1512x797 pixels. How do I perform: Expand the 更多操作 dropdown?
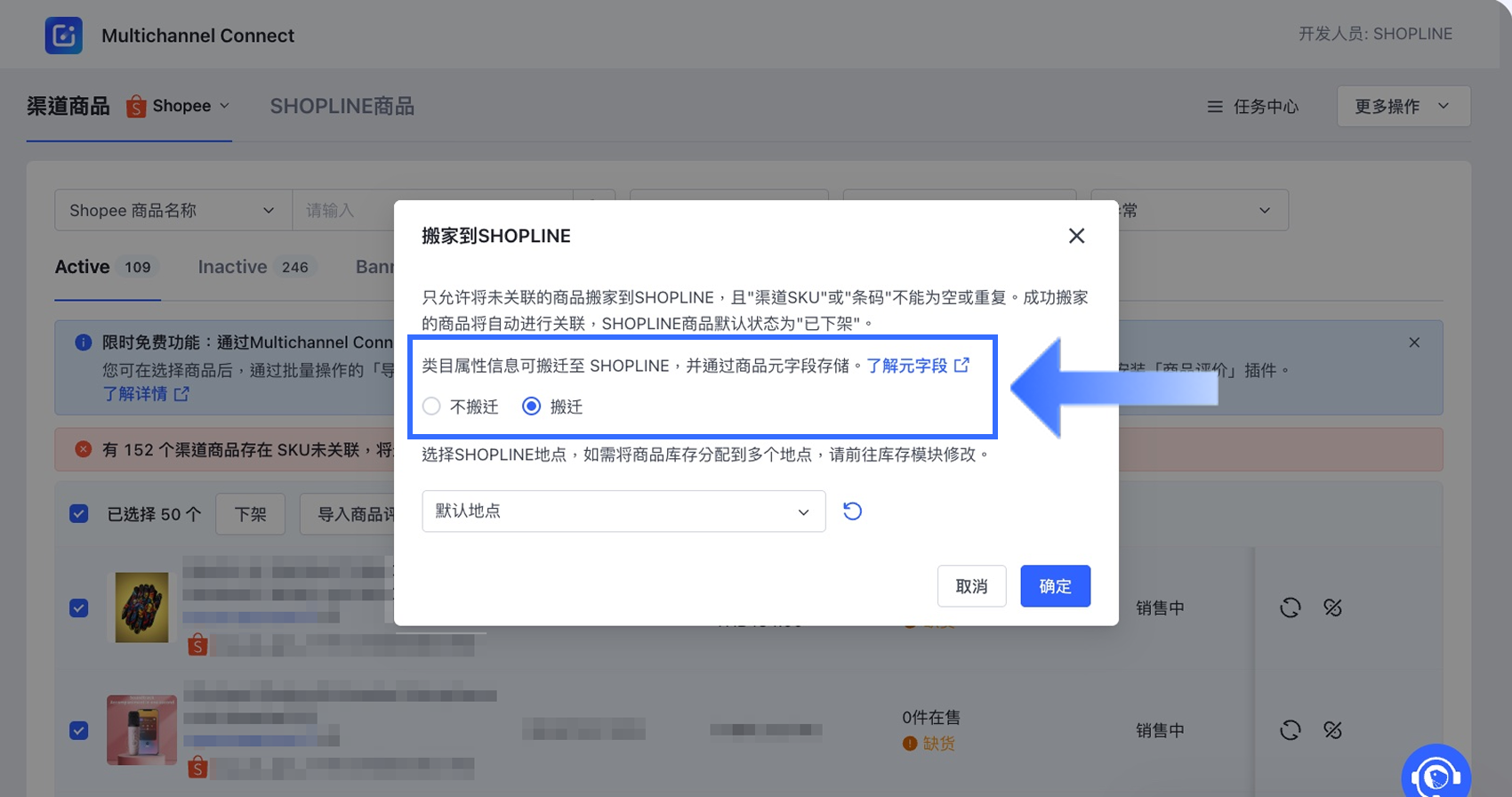1403,107
